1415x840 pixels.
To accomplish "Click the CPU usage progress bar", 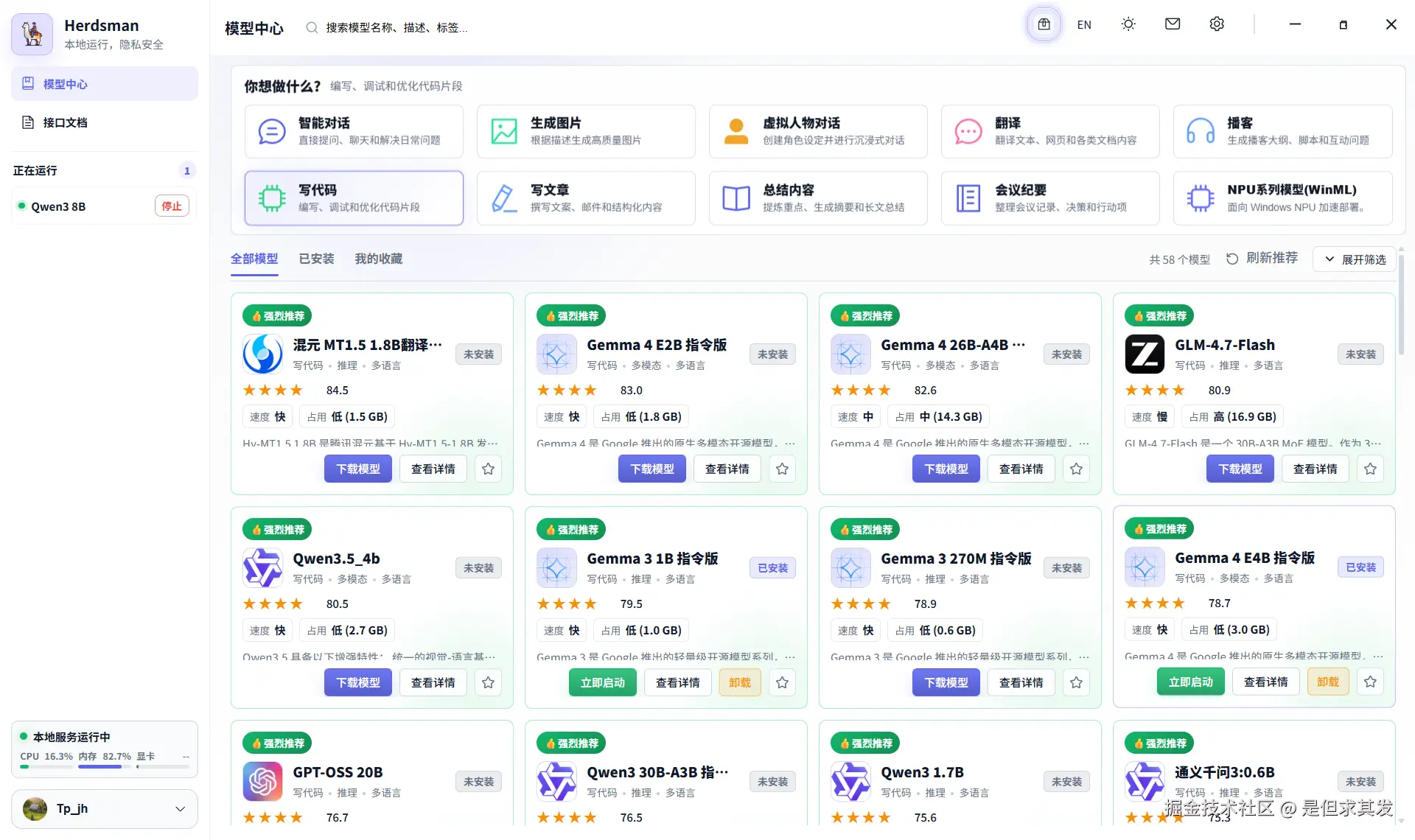I will [x=46, y=767].
